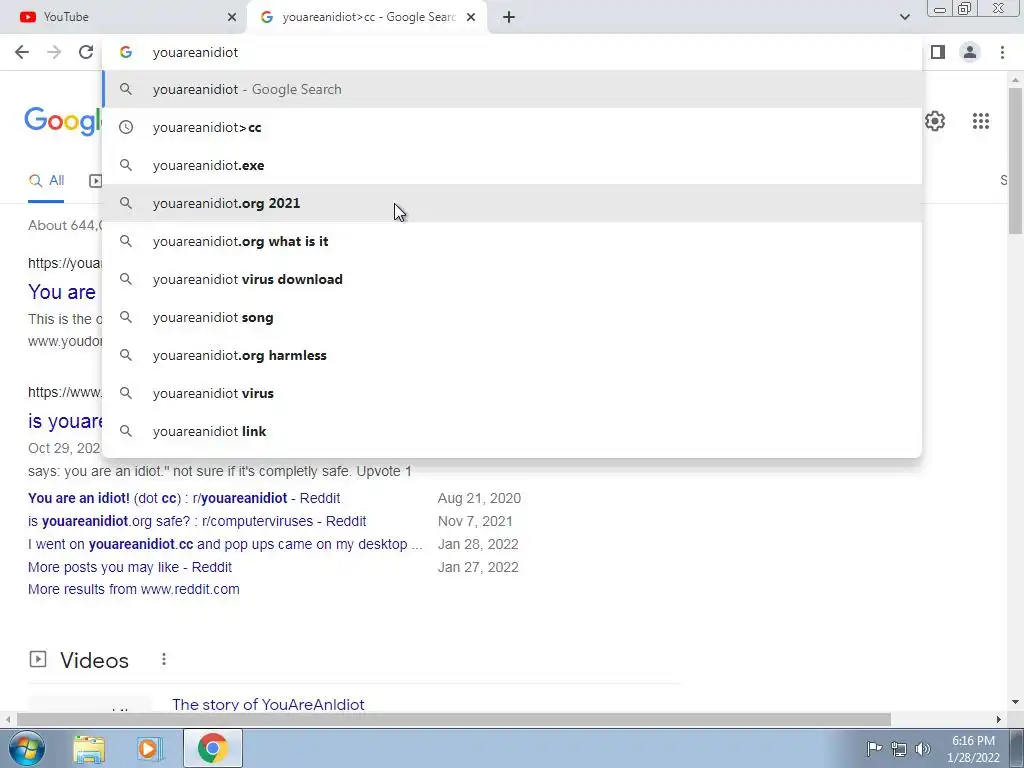Click magnifier icon beside youareanidiot song
Image resolution: width=1024 pixels, height=768 pixels.
point(126,317)
